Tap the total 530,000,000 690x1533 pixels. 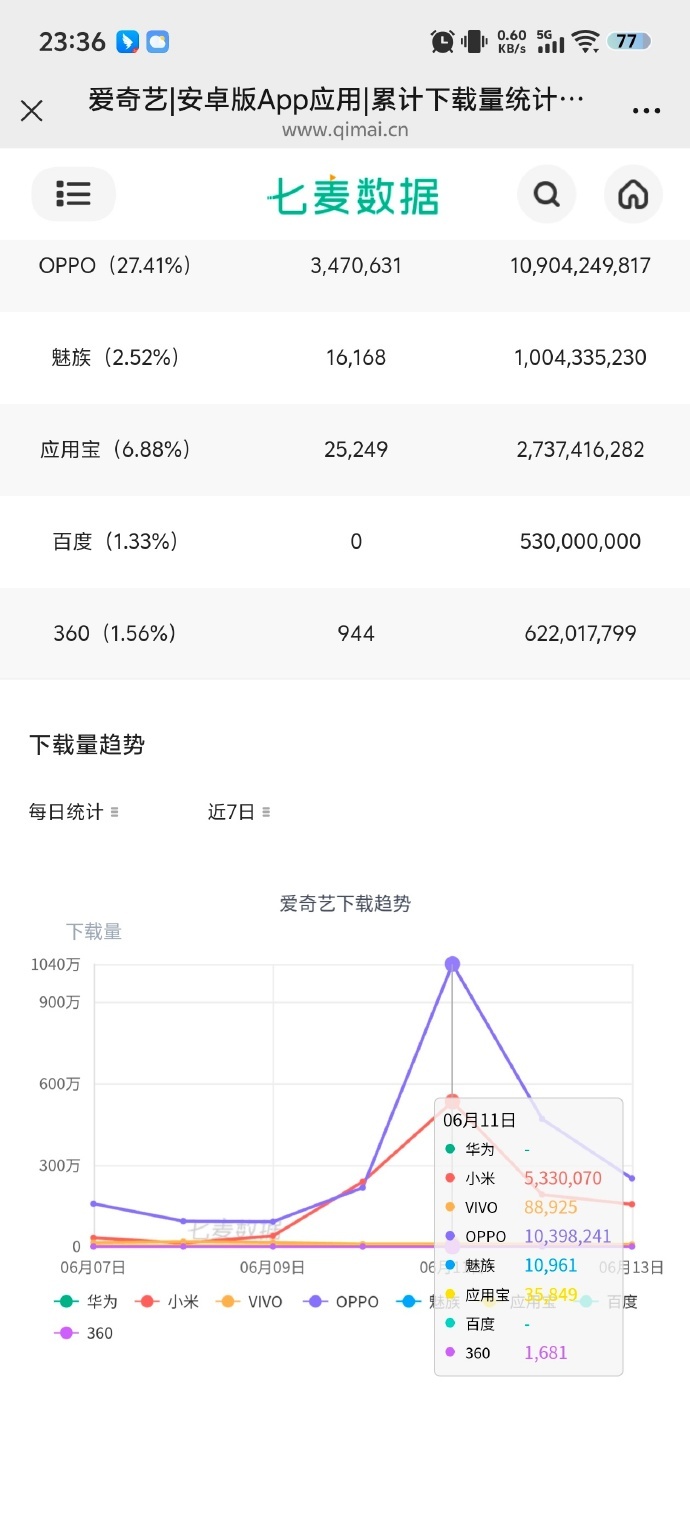click(x=580, y=542)
